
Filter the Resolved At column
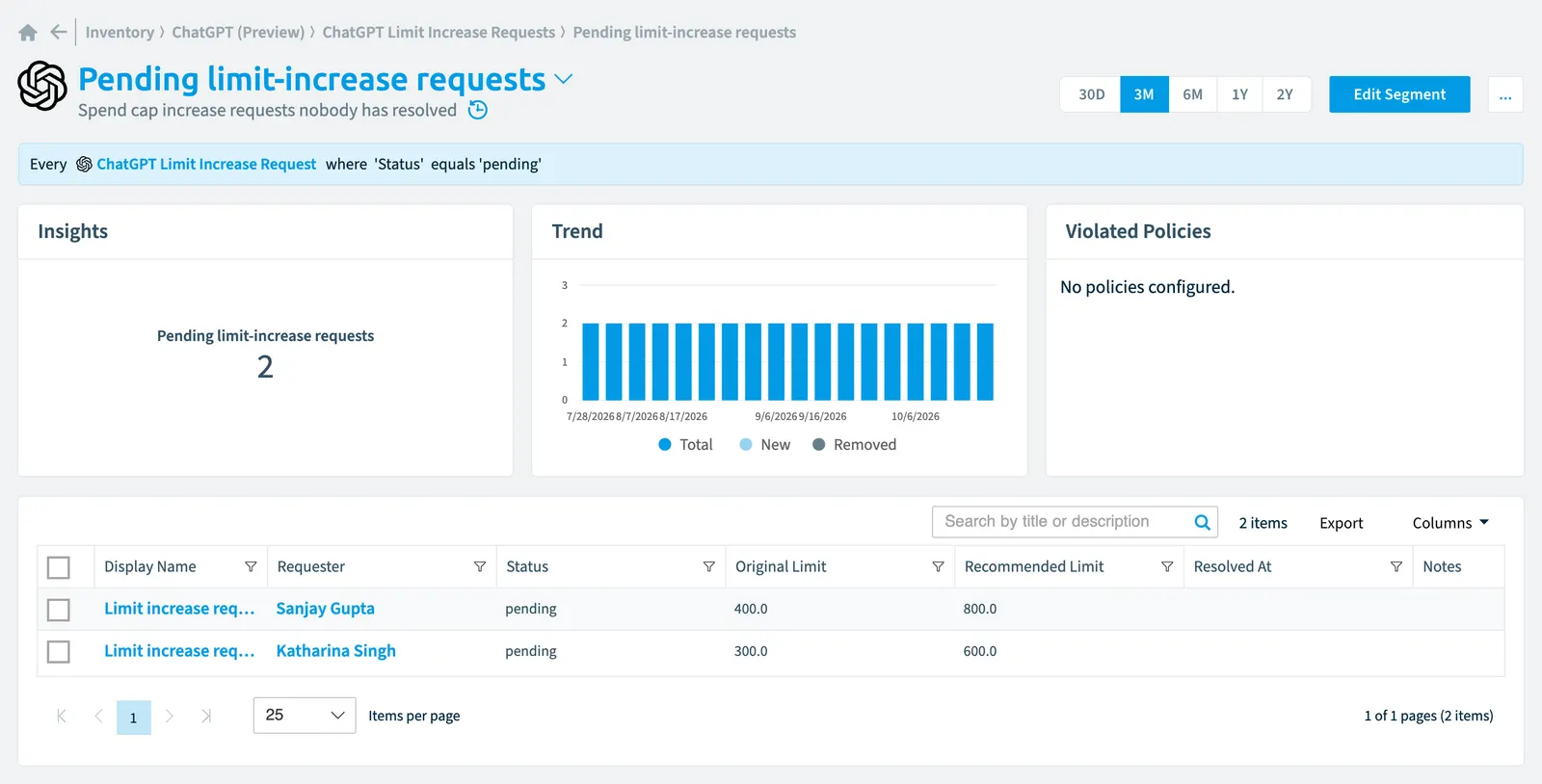point(1396,566)
